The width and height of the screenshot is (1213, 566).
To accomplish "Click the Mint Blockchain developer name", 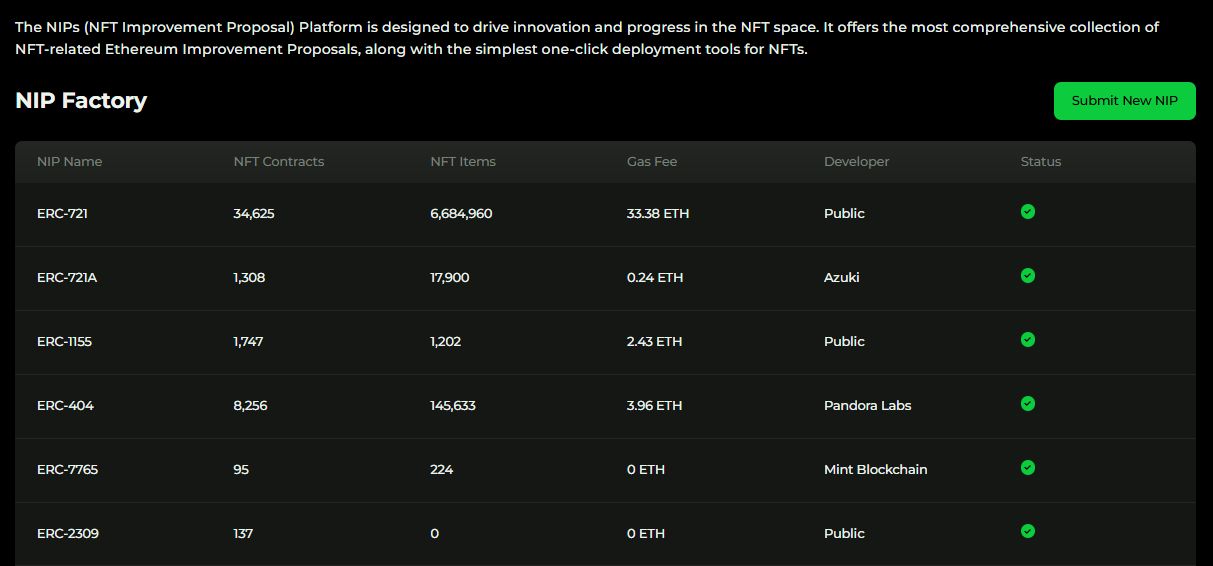I will pyautogui.click(x=876, y=470).
